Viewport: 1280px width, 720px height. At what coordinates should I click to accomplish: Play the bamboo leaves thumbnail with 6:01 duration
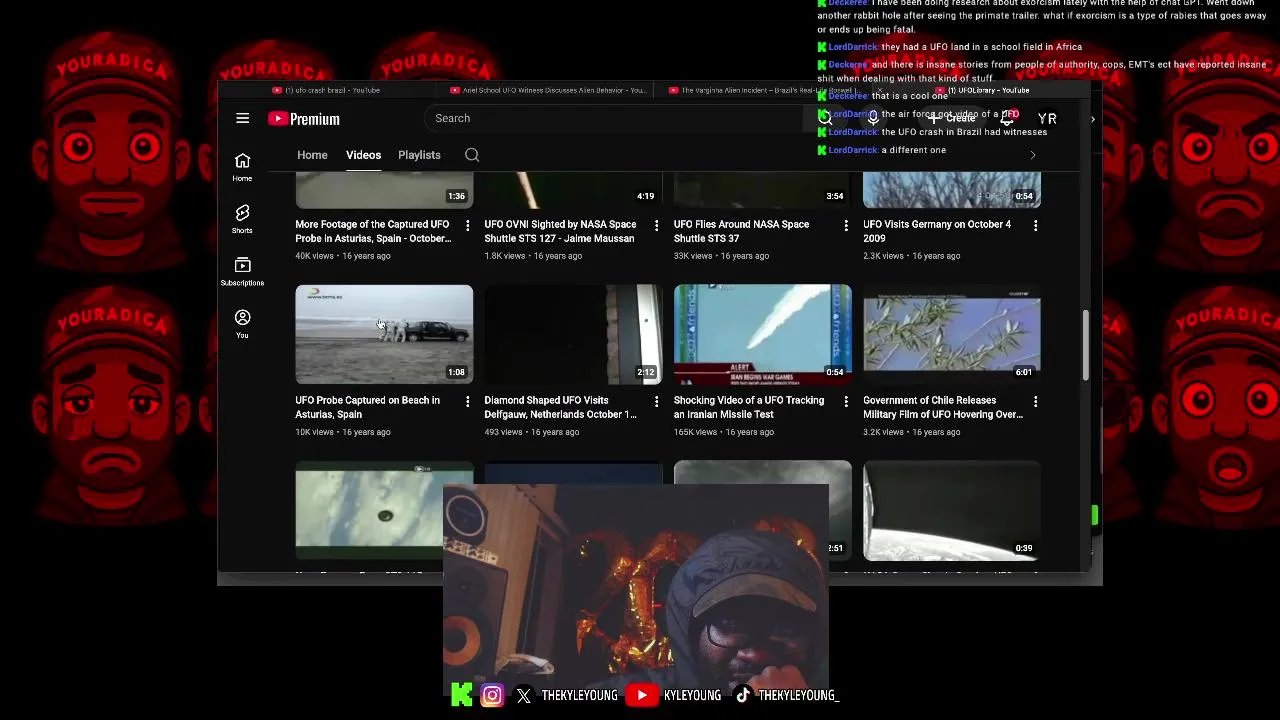pyautogui.click(x=952, y=334)
